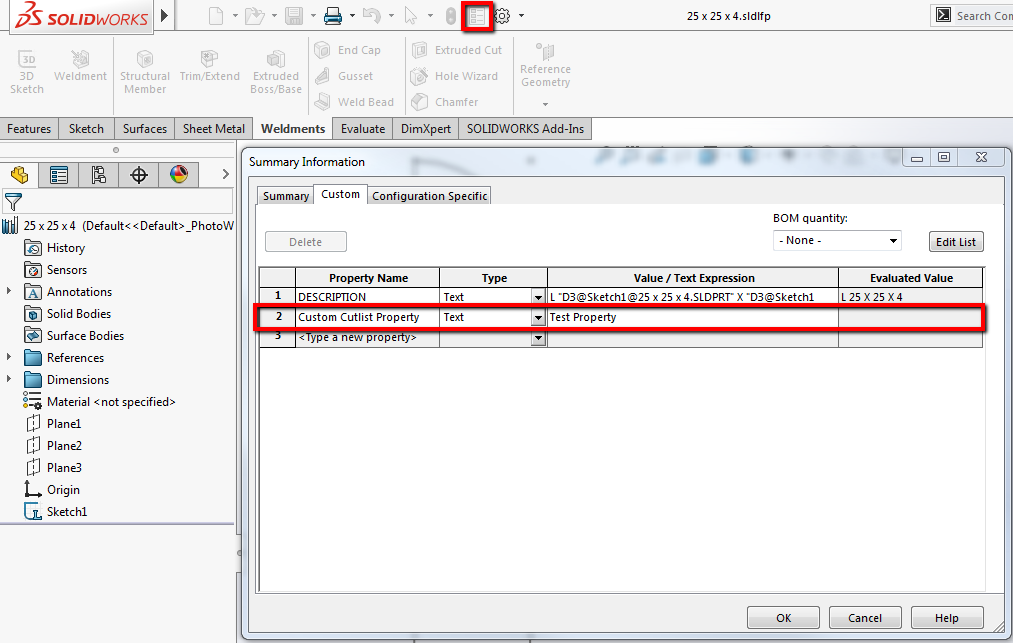Open the Reference Geometry dropdown

pyautogui.click(x=545, y=103)
